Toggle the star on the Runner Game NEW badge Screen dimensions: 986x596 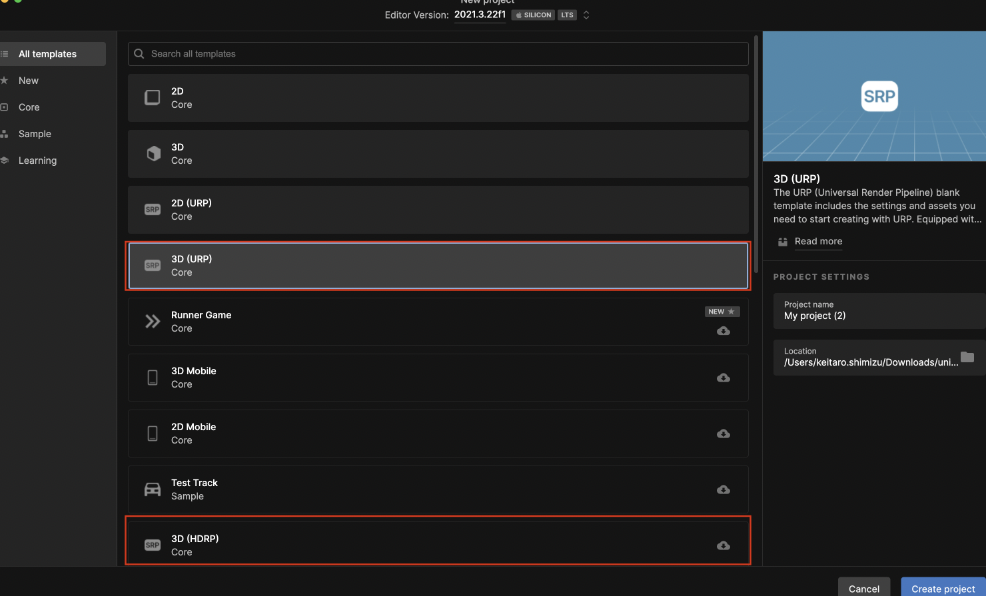(732, 311)
